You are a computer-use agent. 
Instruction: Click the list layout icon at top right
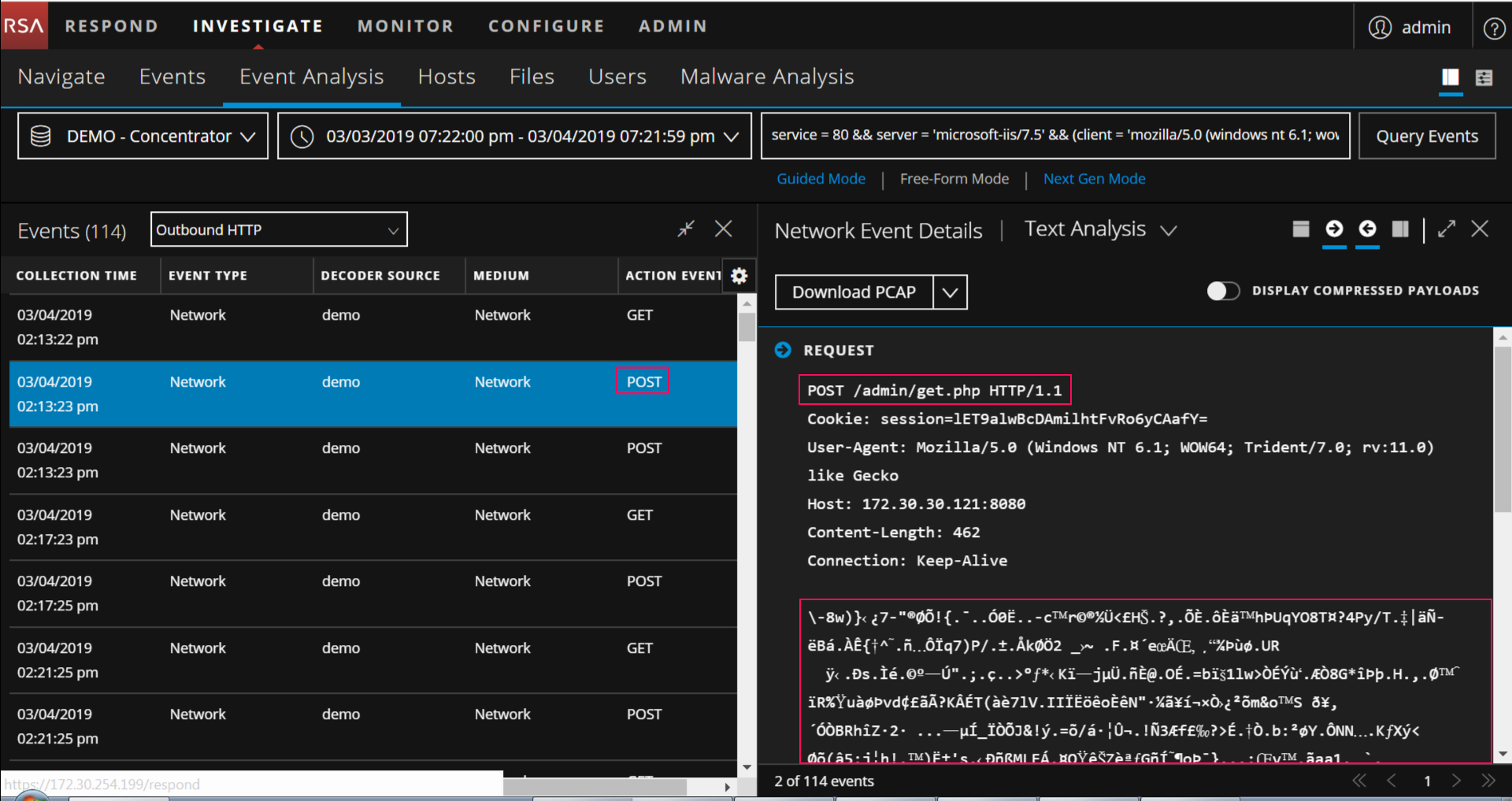point(1484,77)
